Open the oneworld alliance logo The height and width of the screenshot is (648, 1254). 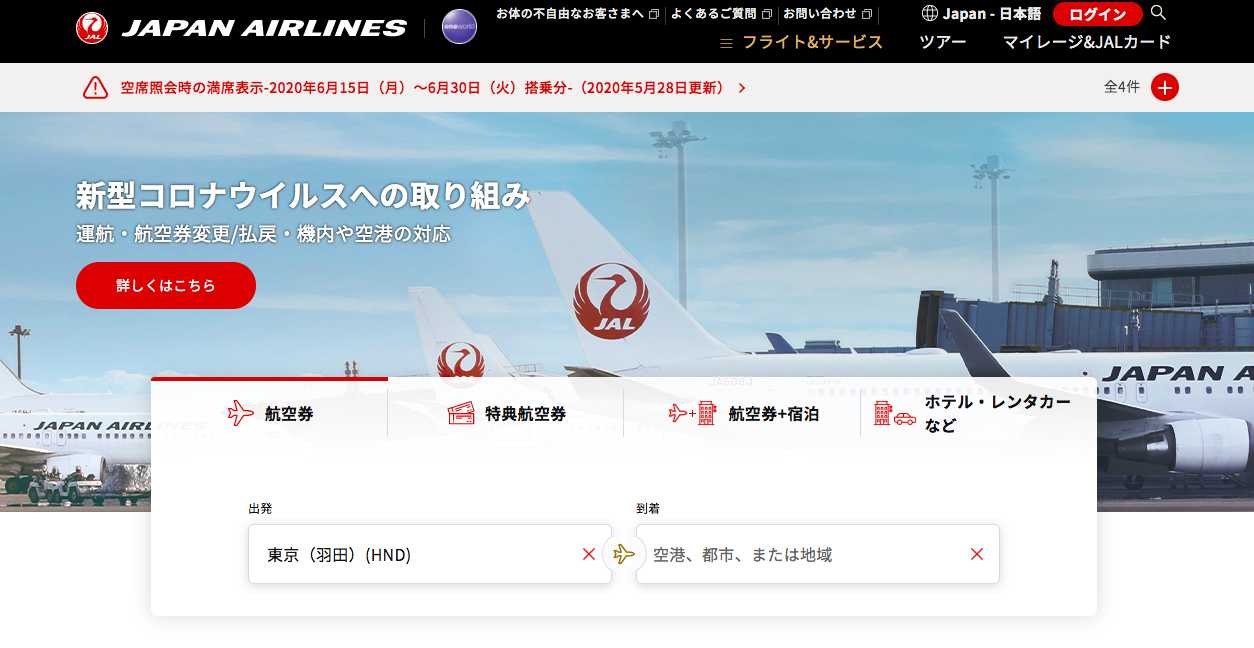tap(459, 27)
